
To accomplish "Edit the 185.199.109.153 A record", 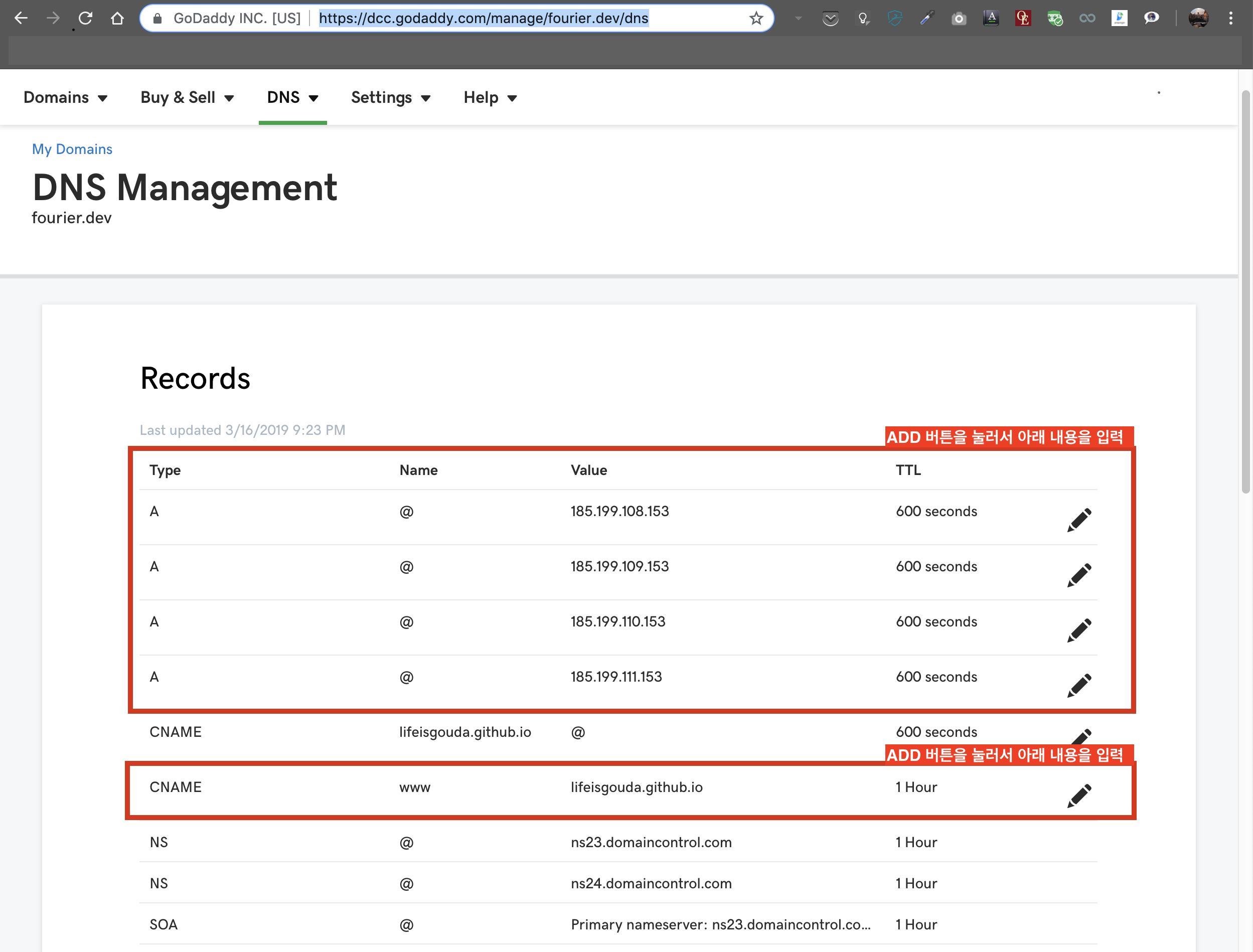I will point(1078,575).
